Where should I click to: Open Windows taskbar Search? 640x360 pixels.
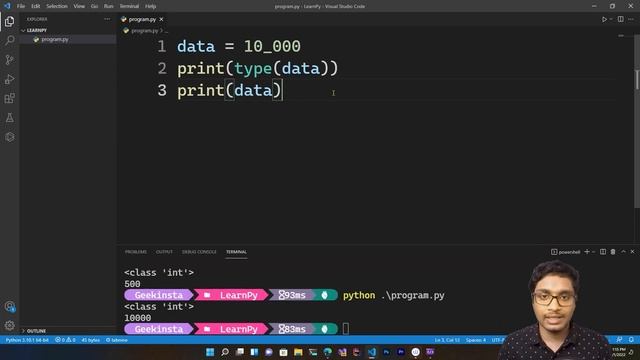pos(224,352)
